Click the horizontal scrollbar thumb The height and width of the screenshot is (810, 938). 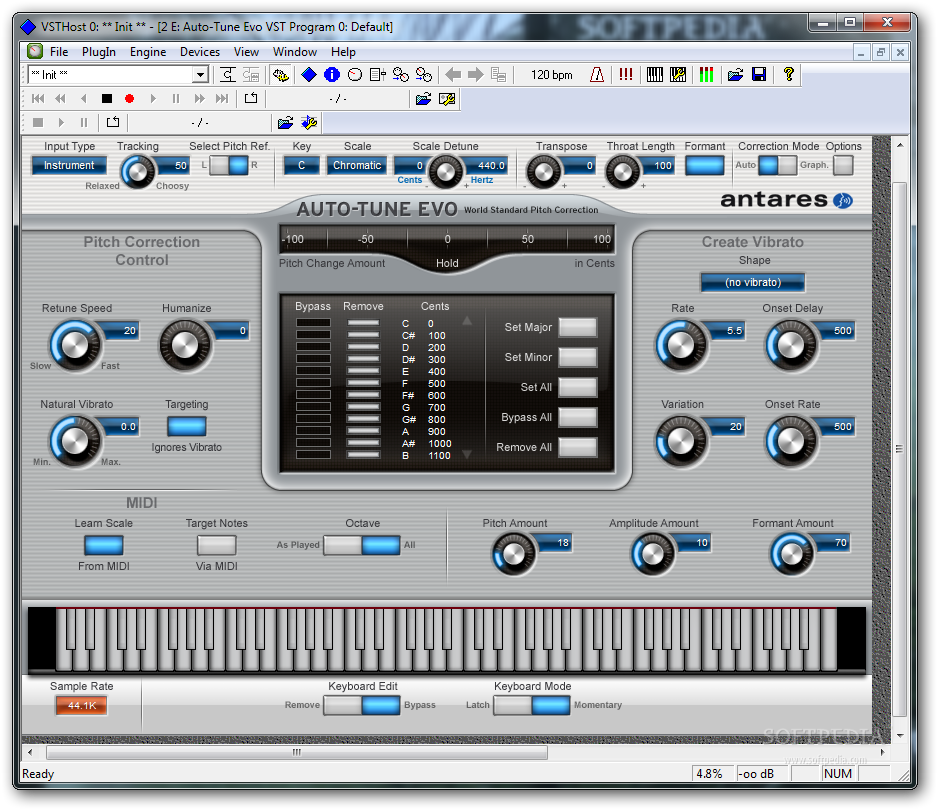pyautogui.click(x=297, y=753)
